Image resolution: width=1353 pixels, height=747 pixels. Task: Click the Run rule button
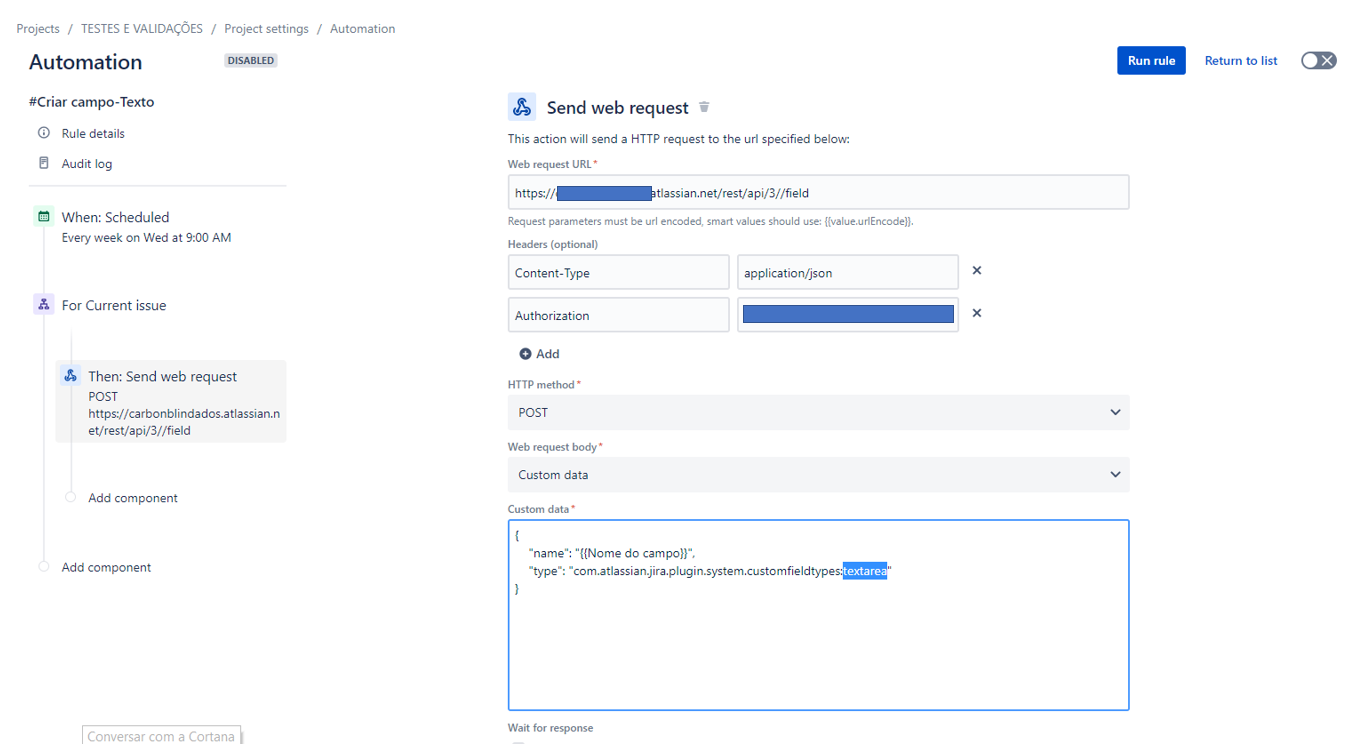1151,60
